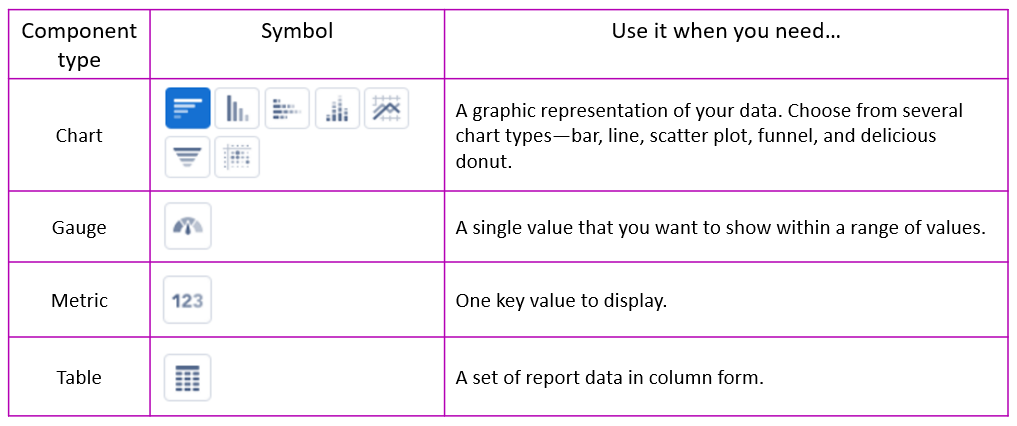This screenshot has height=426, width=1017.
Task: Click the 'Symbol' column header
Action: 297,31
